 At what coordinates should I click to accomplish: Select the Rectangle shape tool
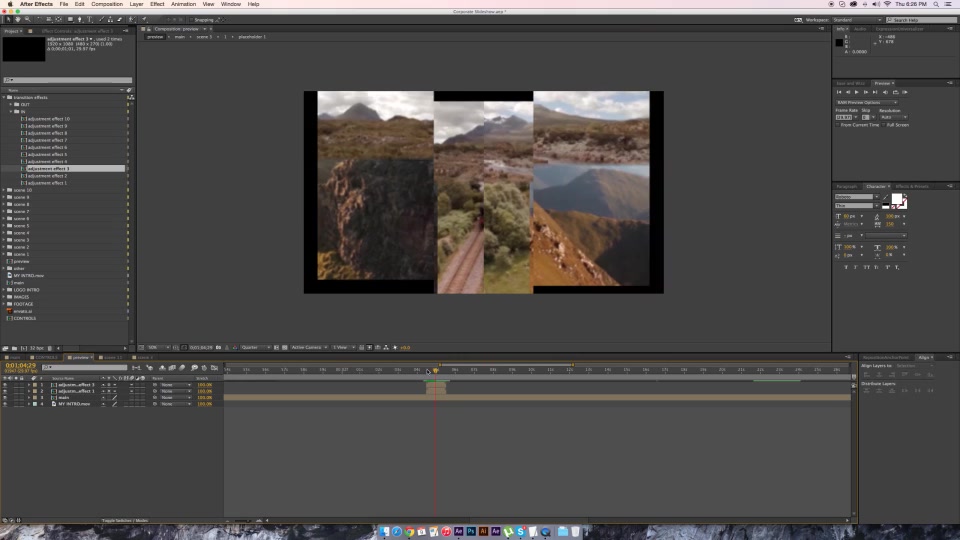70,20
